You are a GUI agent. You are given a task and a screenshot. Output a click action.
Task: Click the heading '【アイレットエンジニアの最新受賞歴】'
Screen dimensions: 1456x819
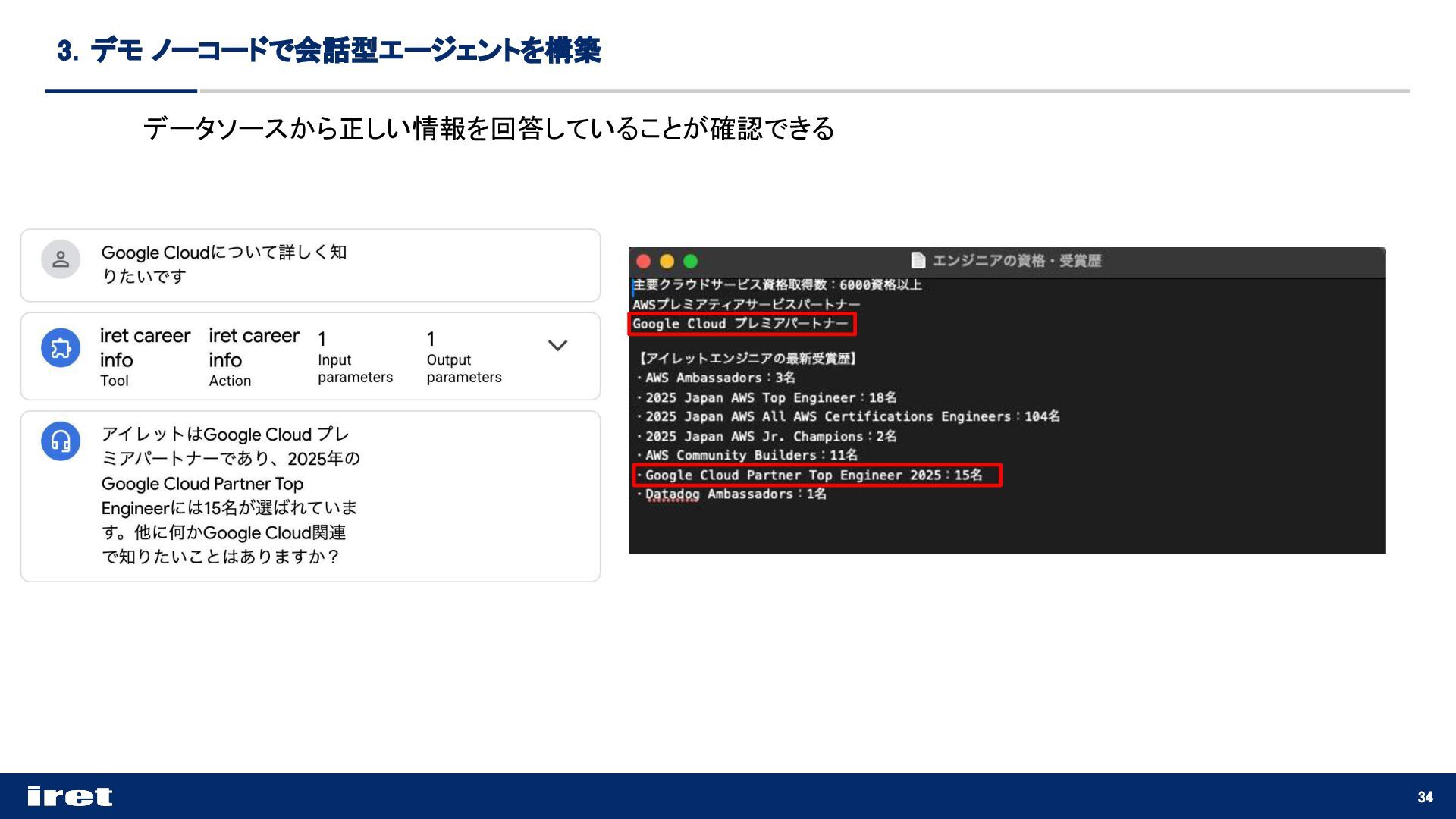746,359
